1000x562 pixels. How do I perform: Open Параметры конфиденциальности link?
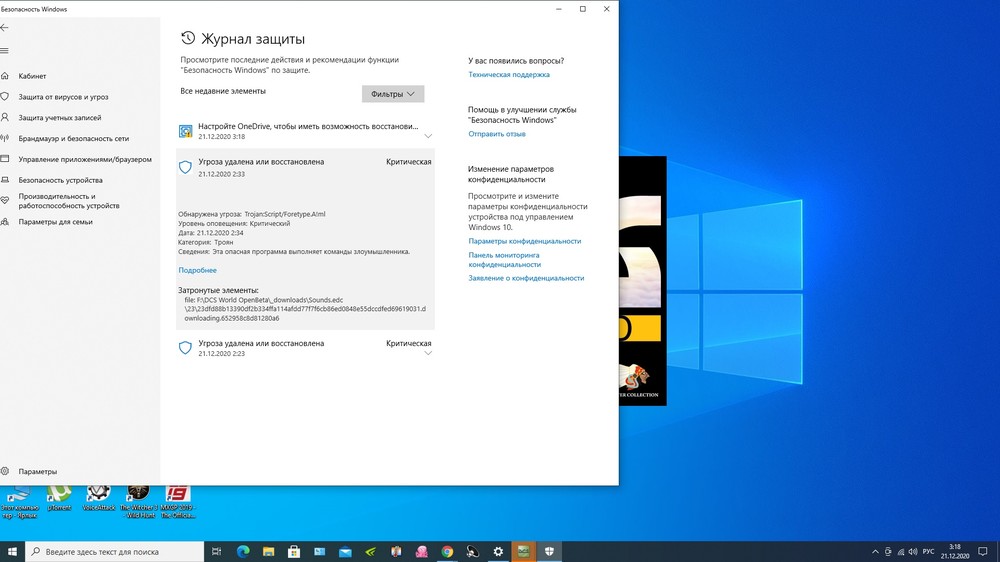[x=524, y=241]
